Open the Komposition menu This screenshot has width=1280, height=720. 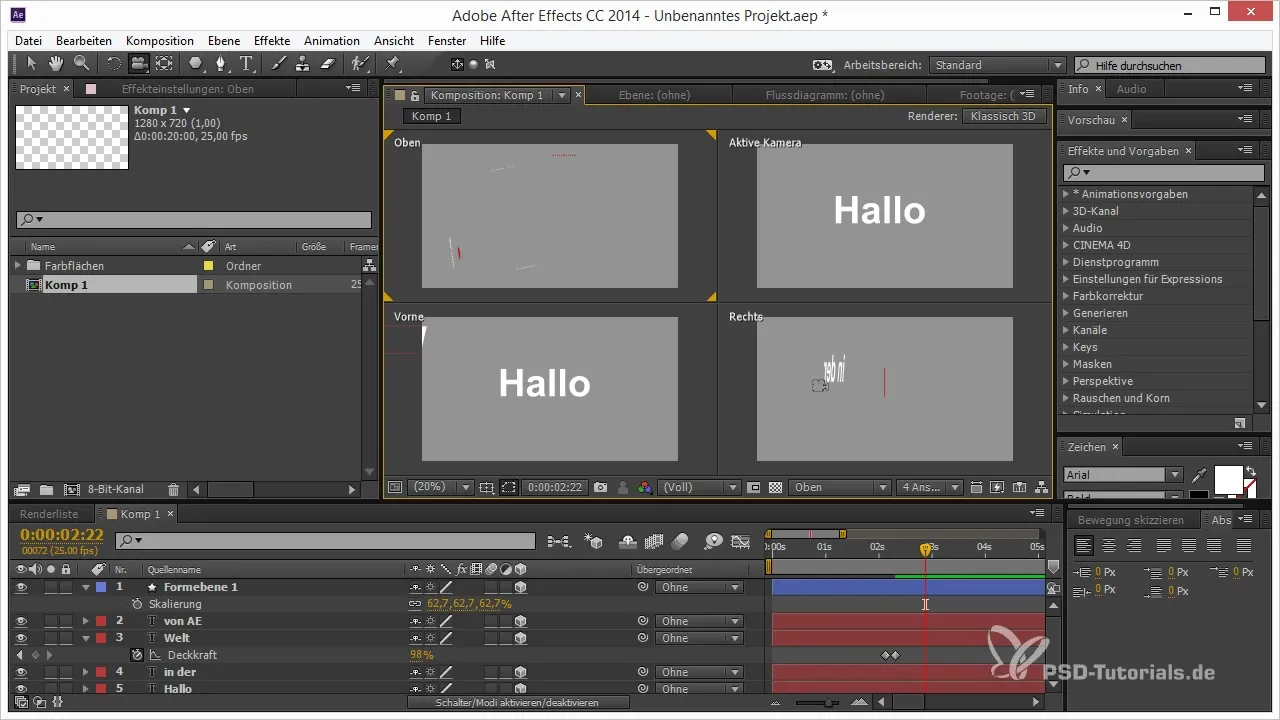[160, 41]
